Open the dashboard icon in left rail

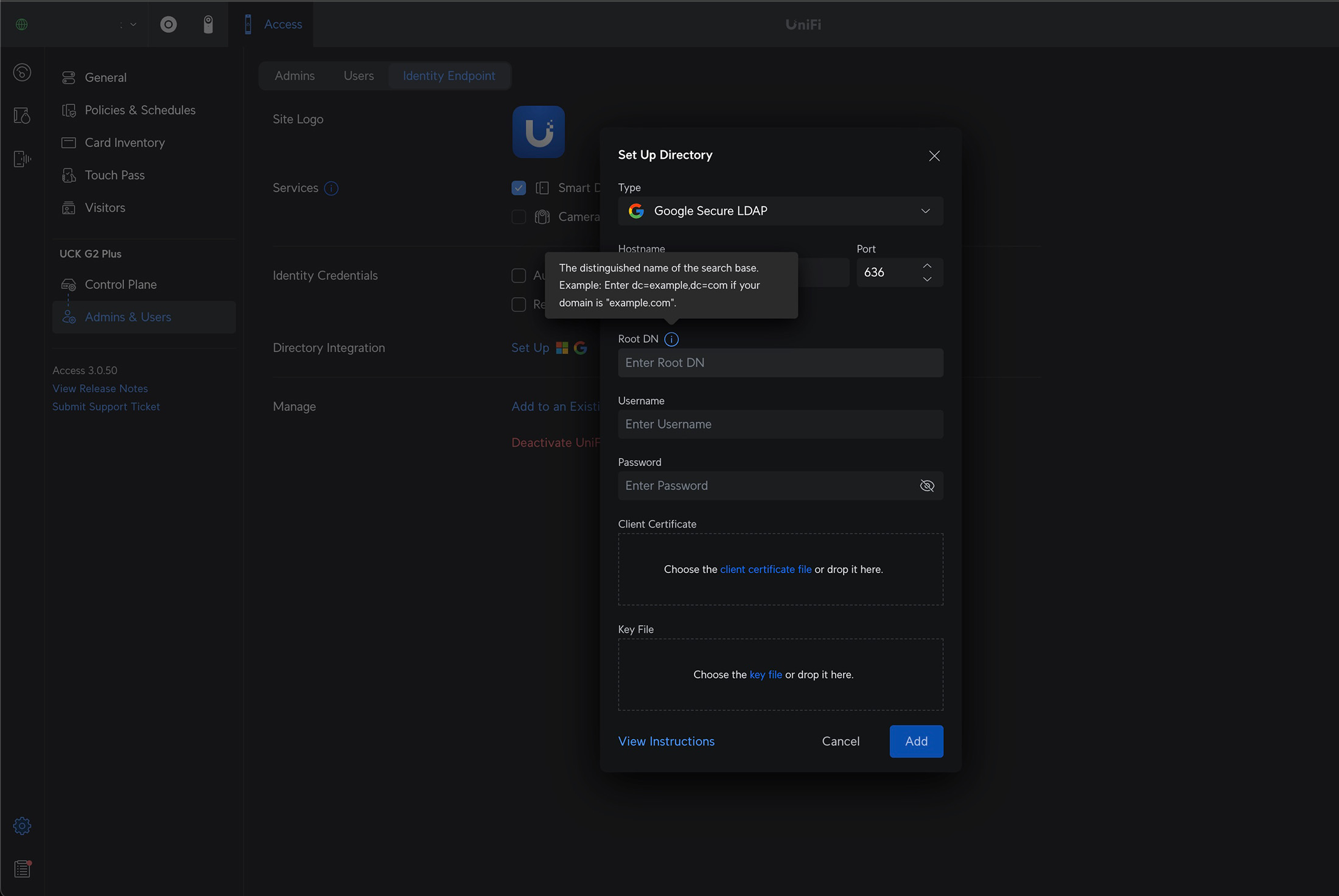pyautogui.click(x=22, y=72)
